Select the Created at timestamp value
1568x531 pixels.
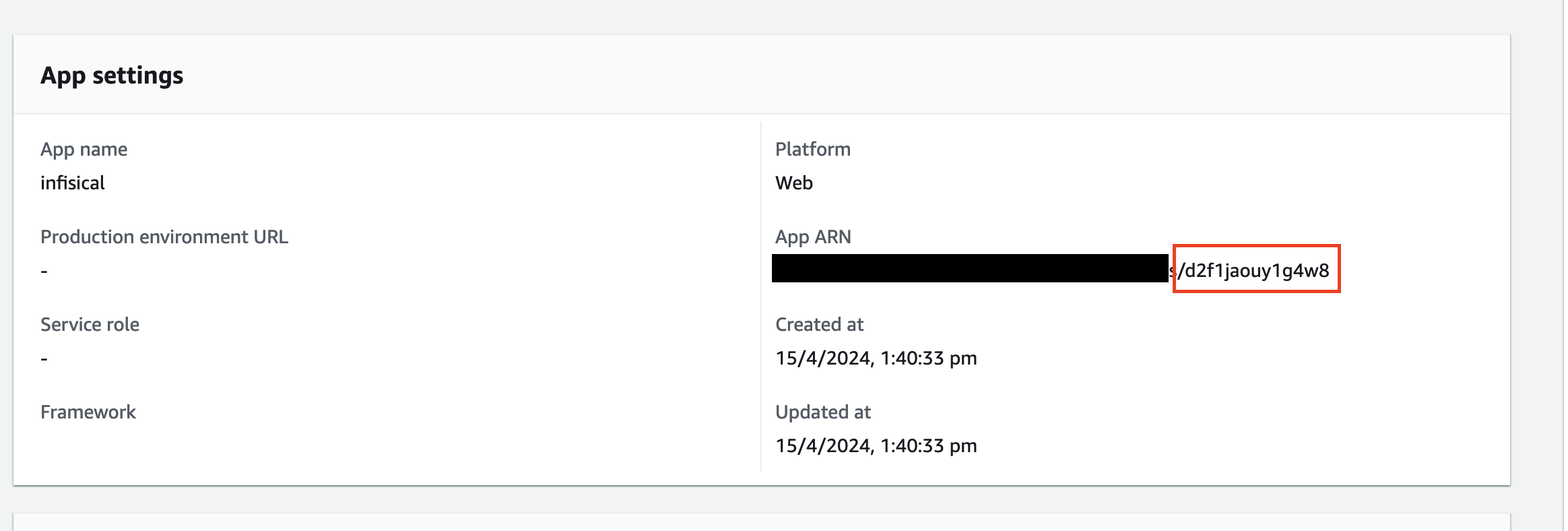click(x=876, y=358)
